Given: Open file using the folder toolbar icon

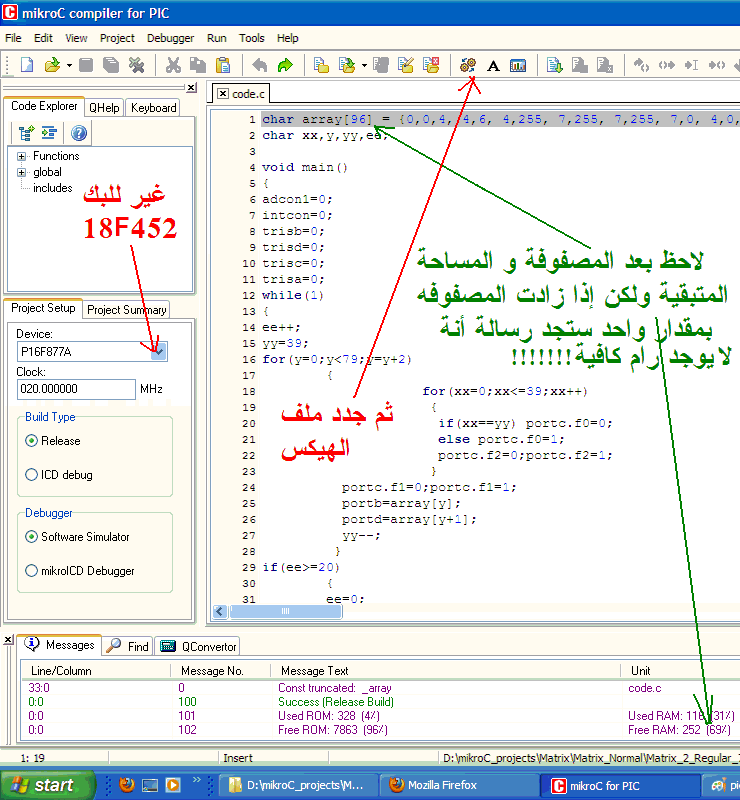Looking at the screenshot, I should pyautogui.click(x=52, y=65).
